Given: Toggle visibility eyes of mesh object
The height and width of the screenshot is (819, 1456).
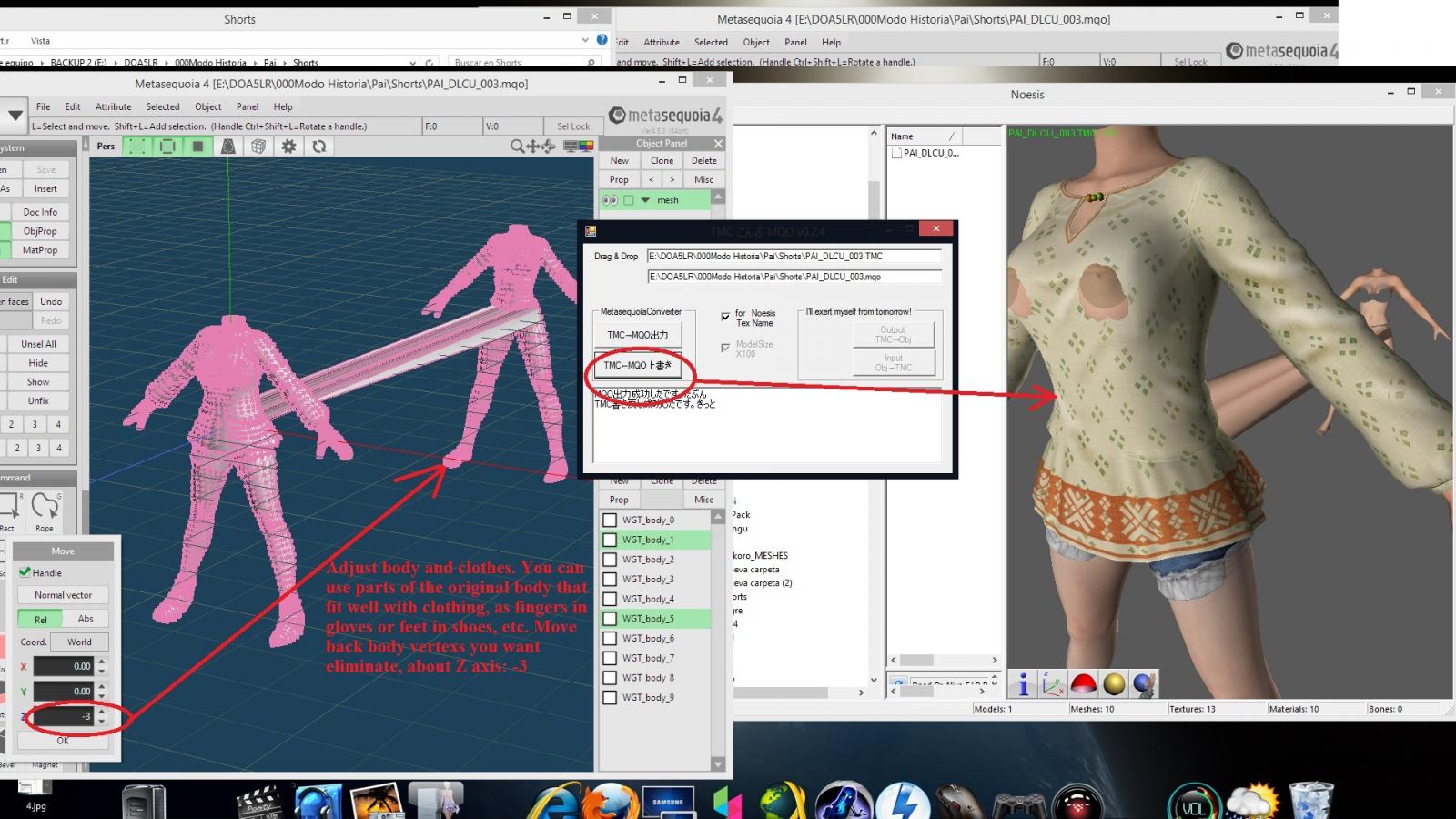Looking at the screenshot, I should pyautogui.click(x=610, y=200).
